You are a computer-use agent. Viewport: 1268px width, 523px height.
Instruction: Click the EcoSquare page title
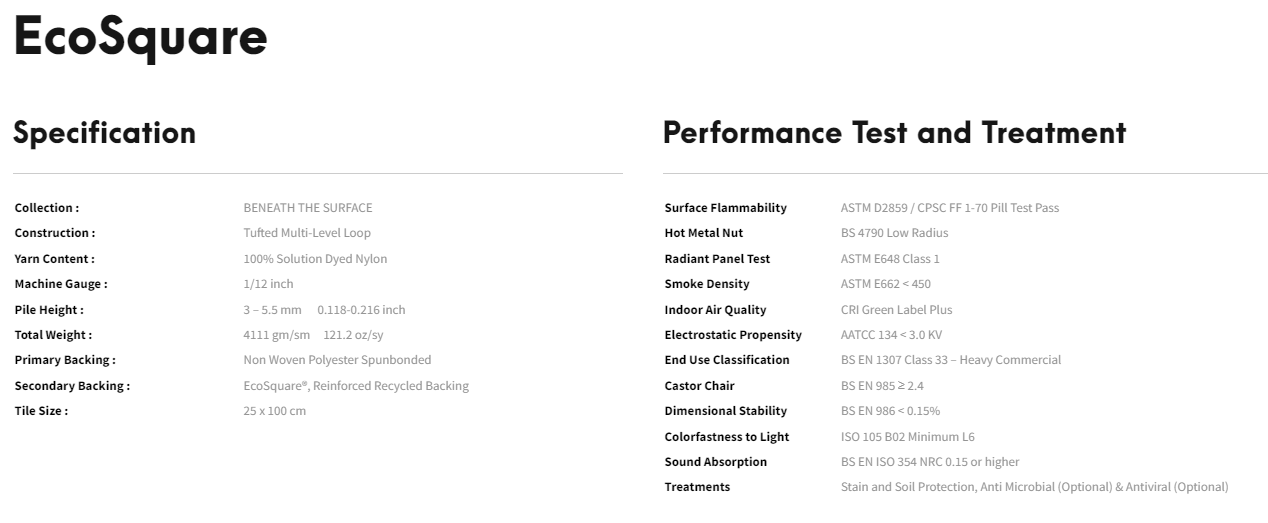(140, 37)
